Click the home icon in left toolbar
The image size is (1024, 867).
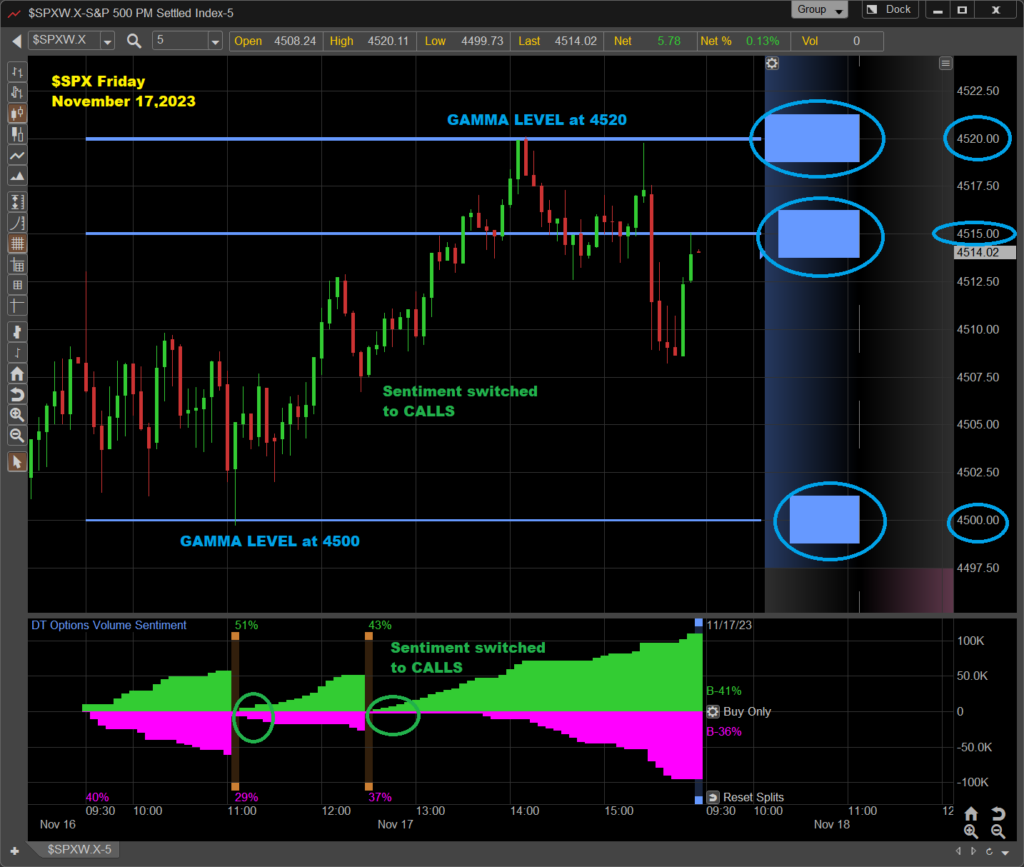(17, 372)
